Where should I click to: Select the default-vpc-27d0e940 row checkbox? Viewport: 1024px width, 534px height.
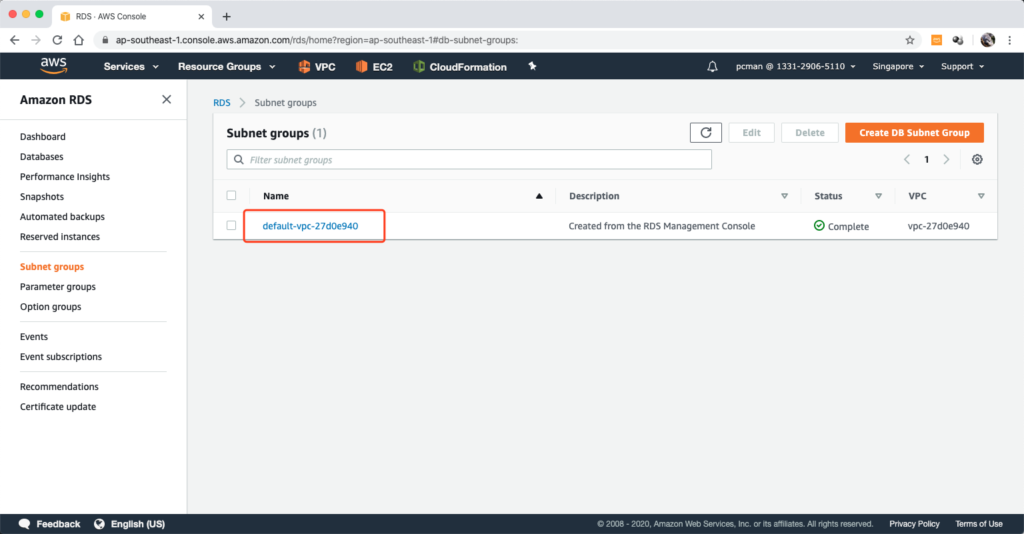(232, 226)
